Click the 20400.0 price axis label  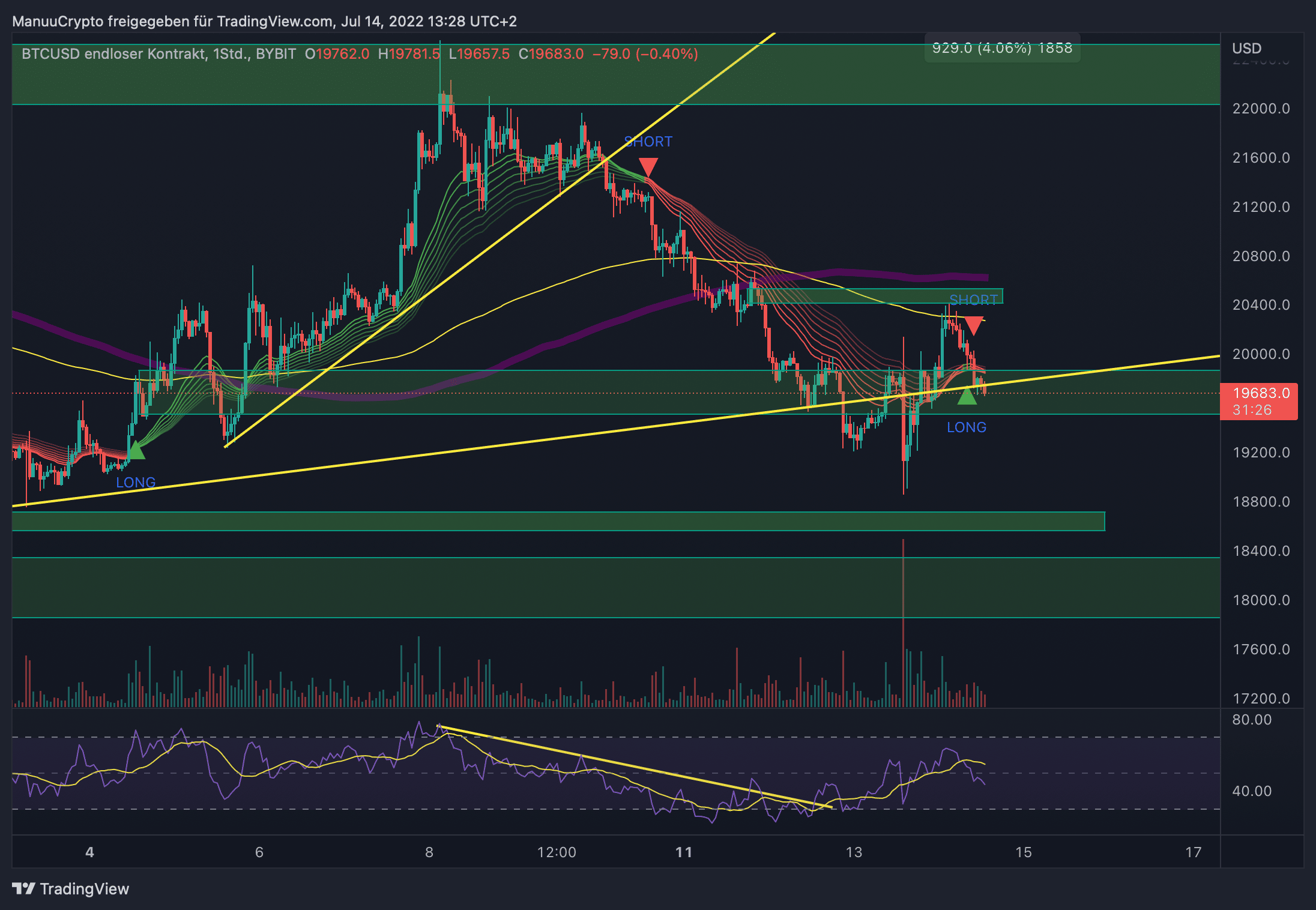[x=1261, y=305]
